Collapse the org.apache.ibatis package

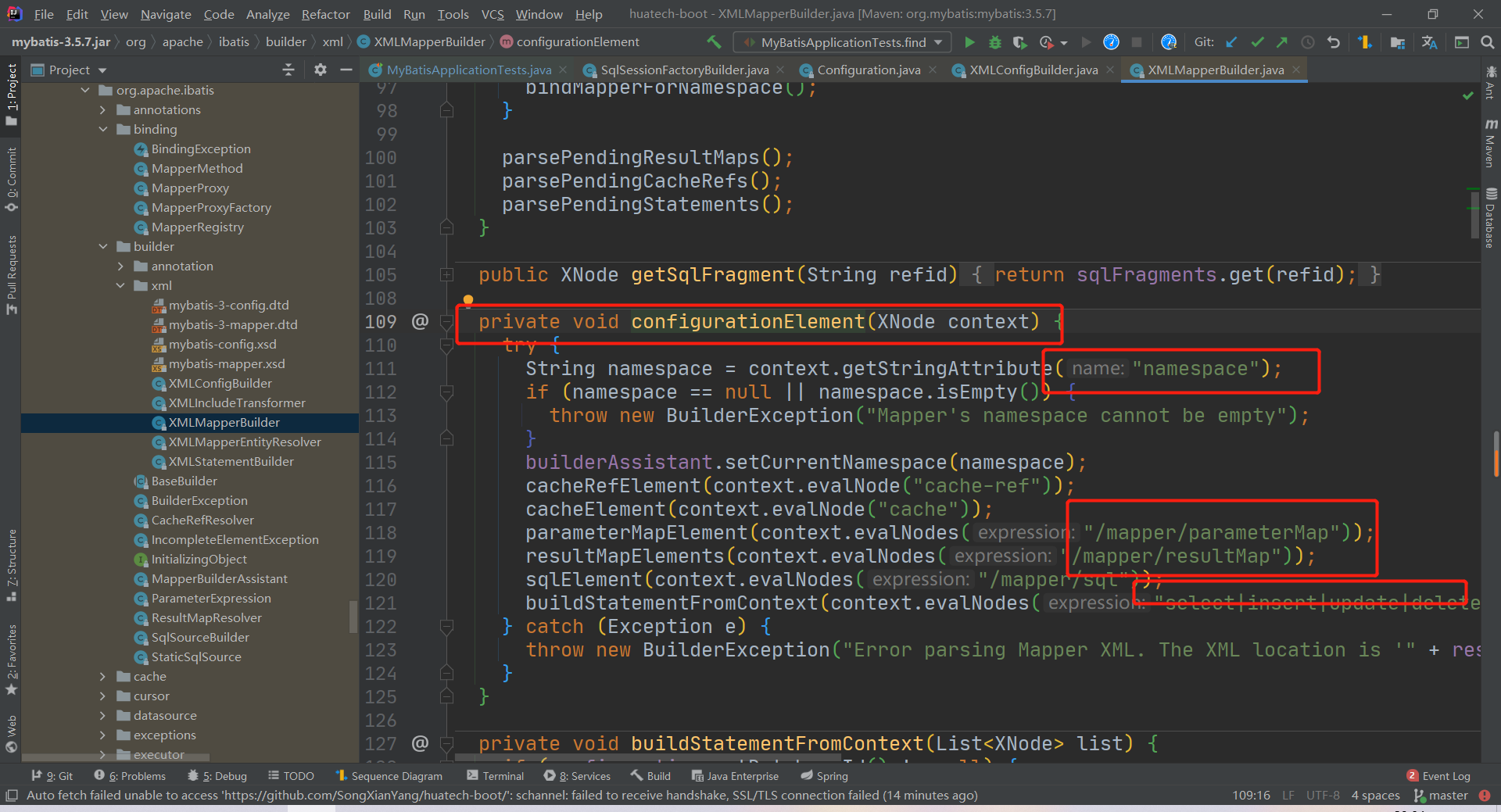[85, 91]
